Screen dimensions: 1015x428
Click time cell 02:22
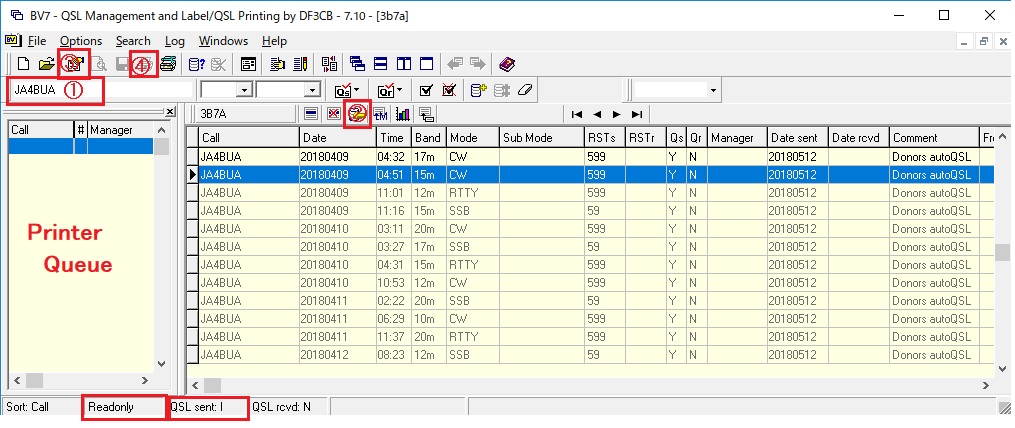pos(394,301)
